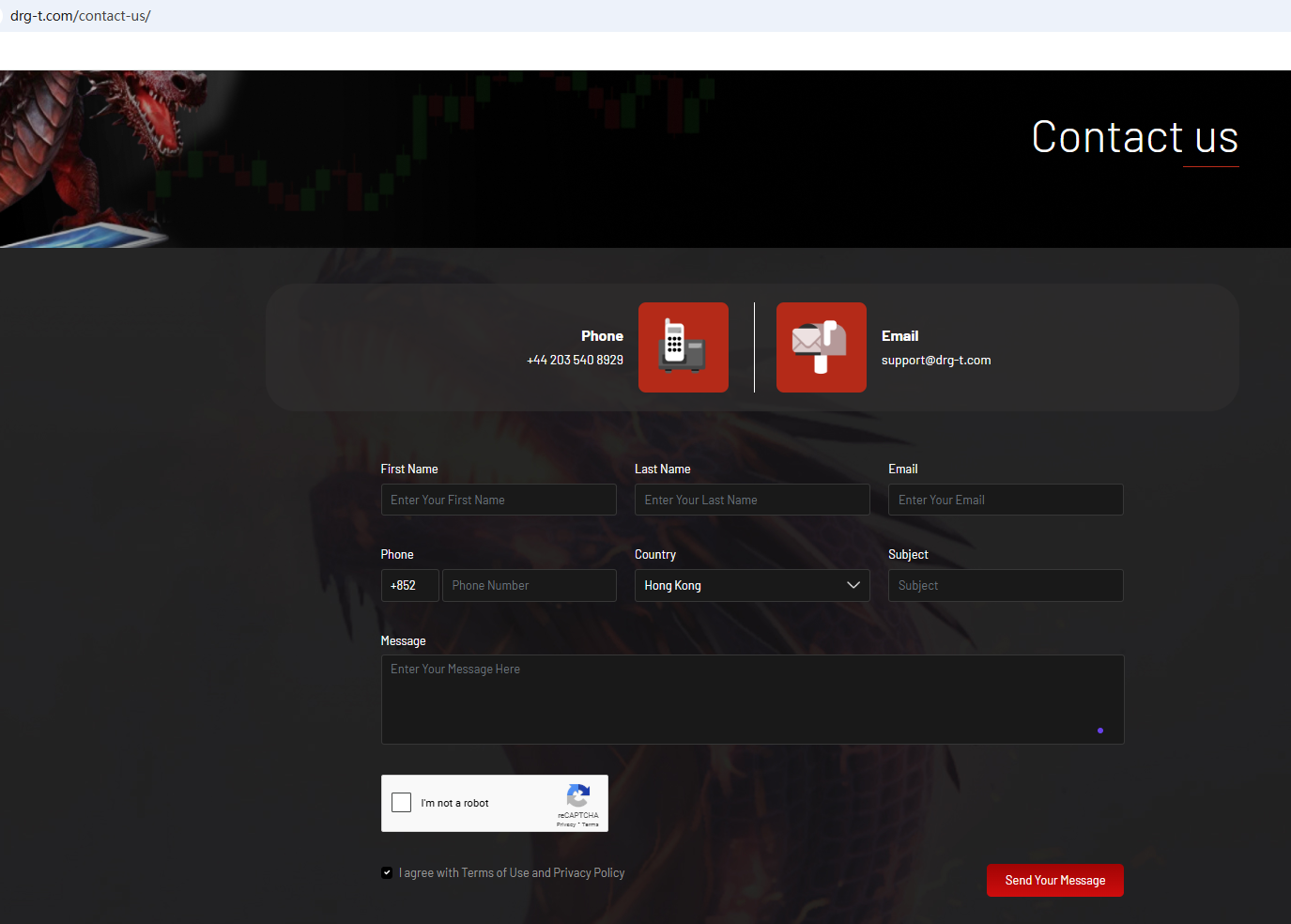Click inside the Message text area
Image resolution: width=1291 pixels, height=924 pixels.
click(x=751, y=700)
